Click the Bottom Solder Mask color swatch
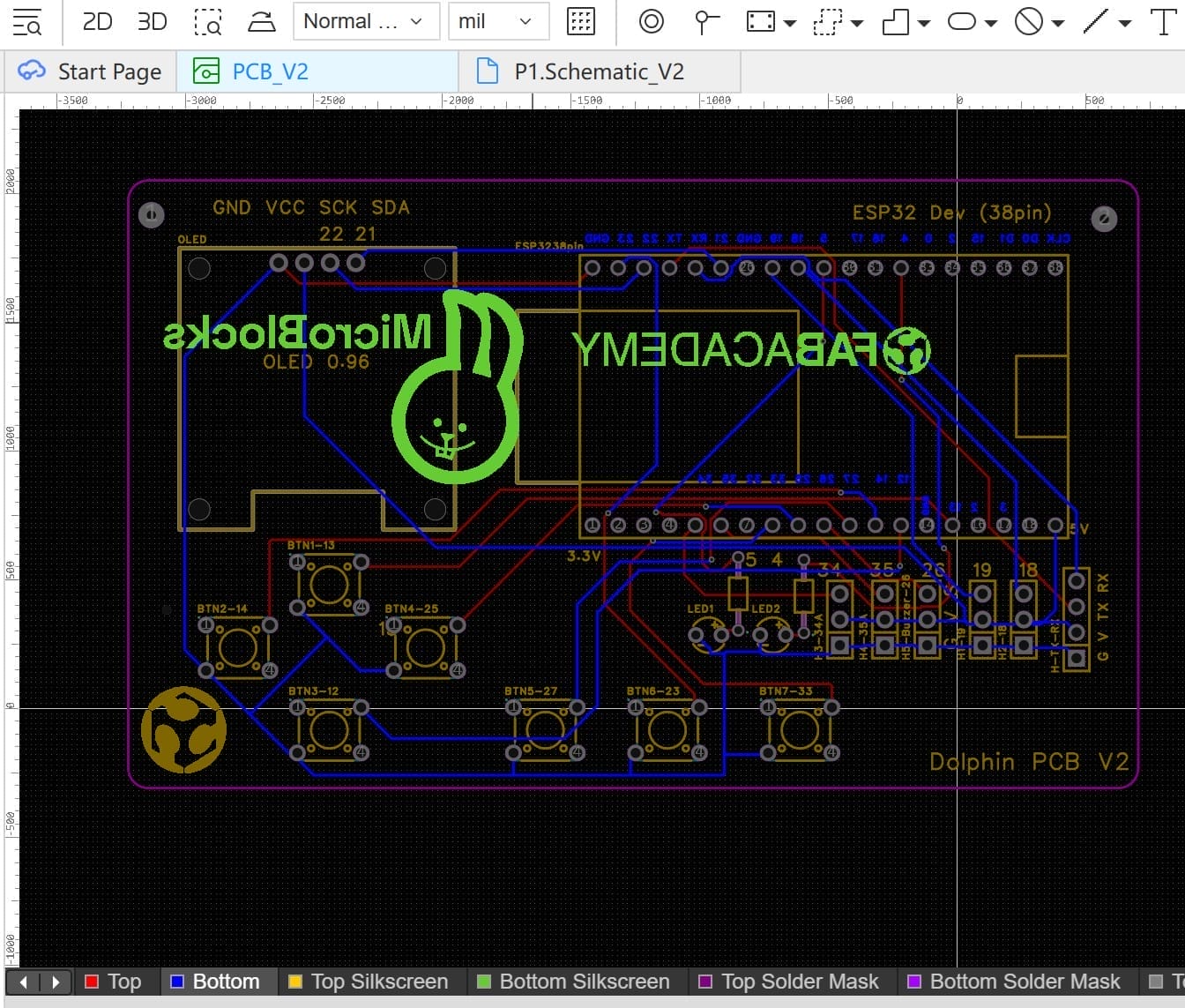 [914, 982]
